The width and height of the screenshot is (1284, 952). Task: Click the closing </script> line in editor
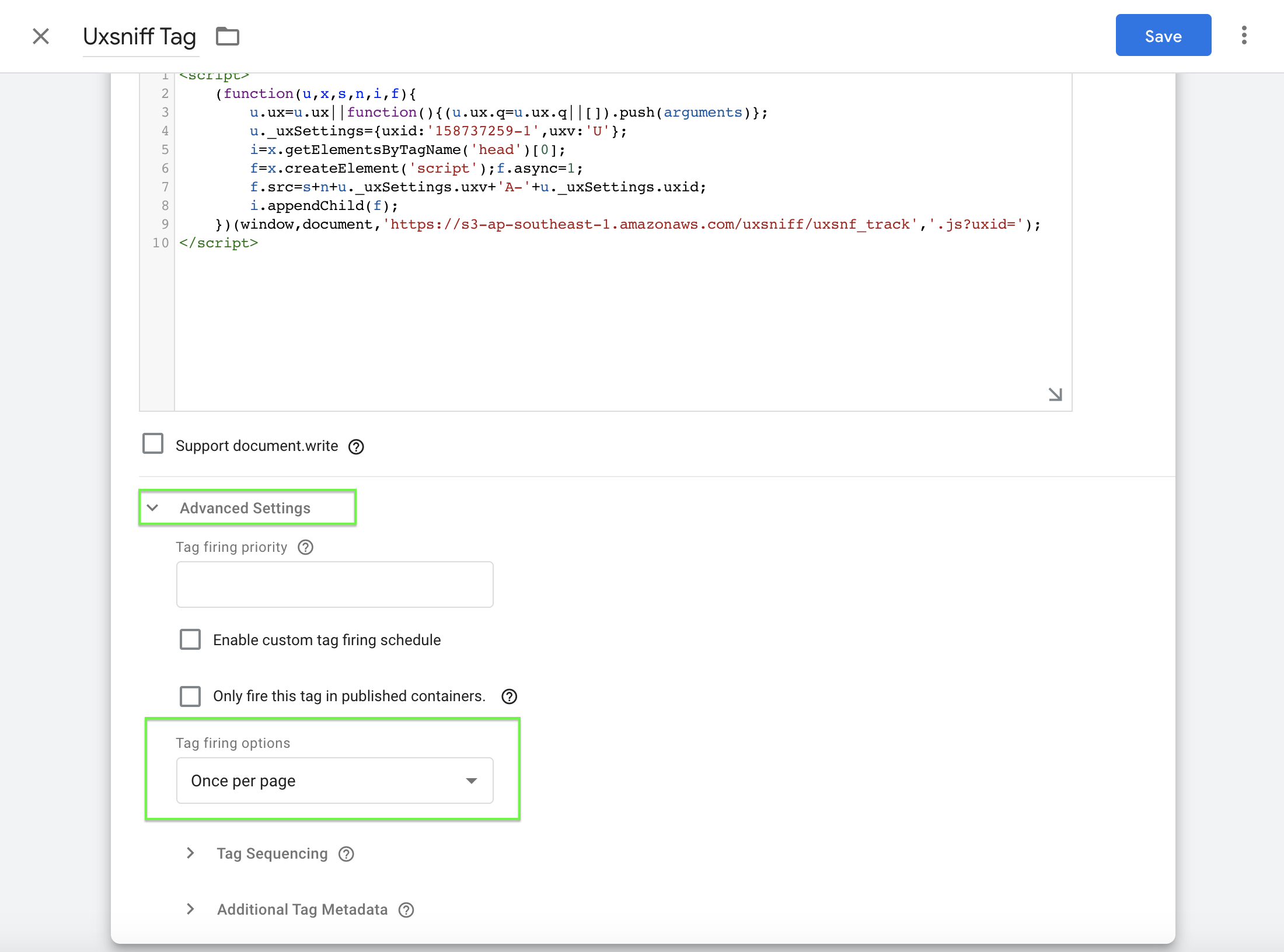coord(218,243)
